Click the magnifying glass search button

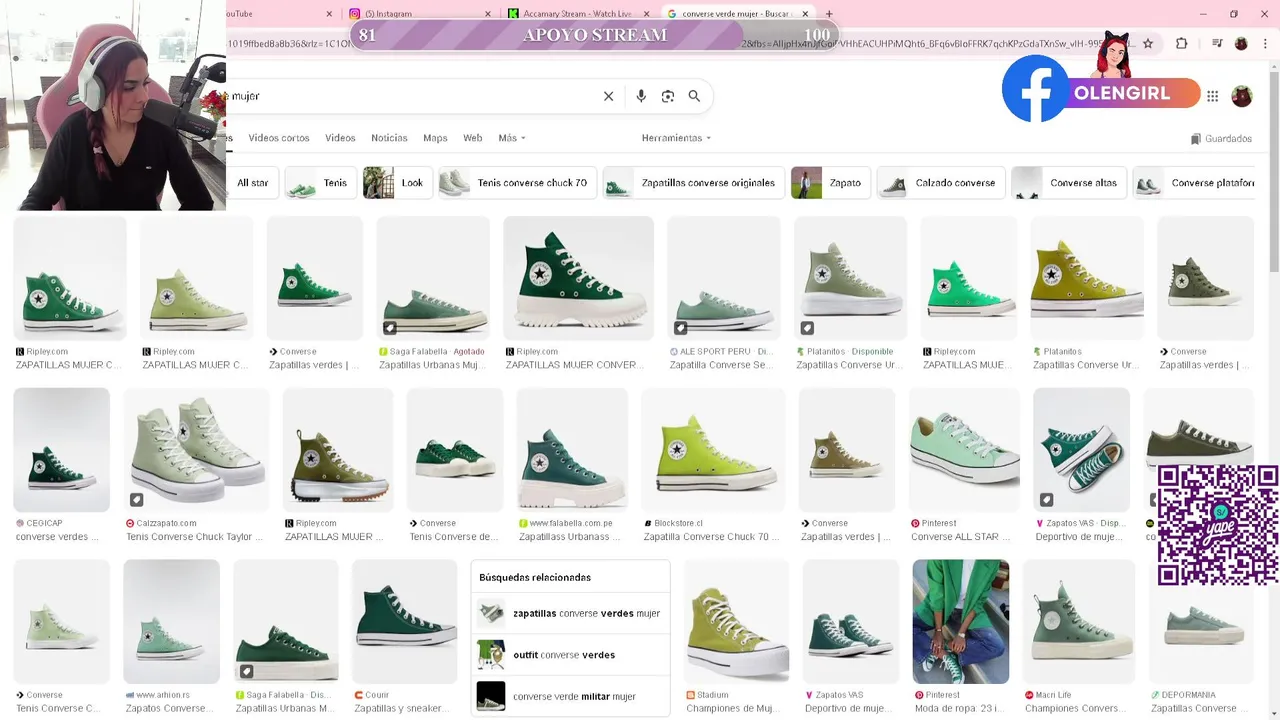(694, 96)
